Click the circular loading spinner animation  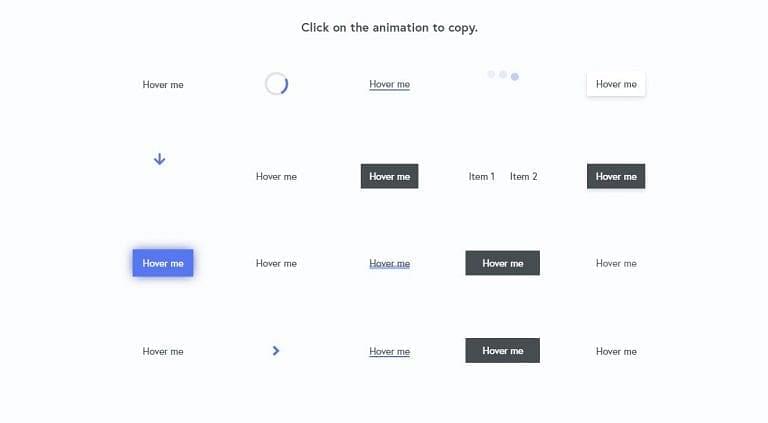(x=276, y=84)
